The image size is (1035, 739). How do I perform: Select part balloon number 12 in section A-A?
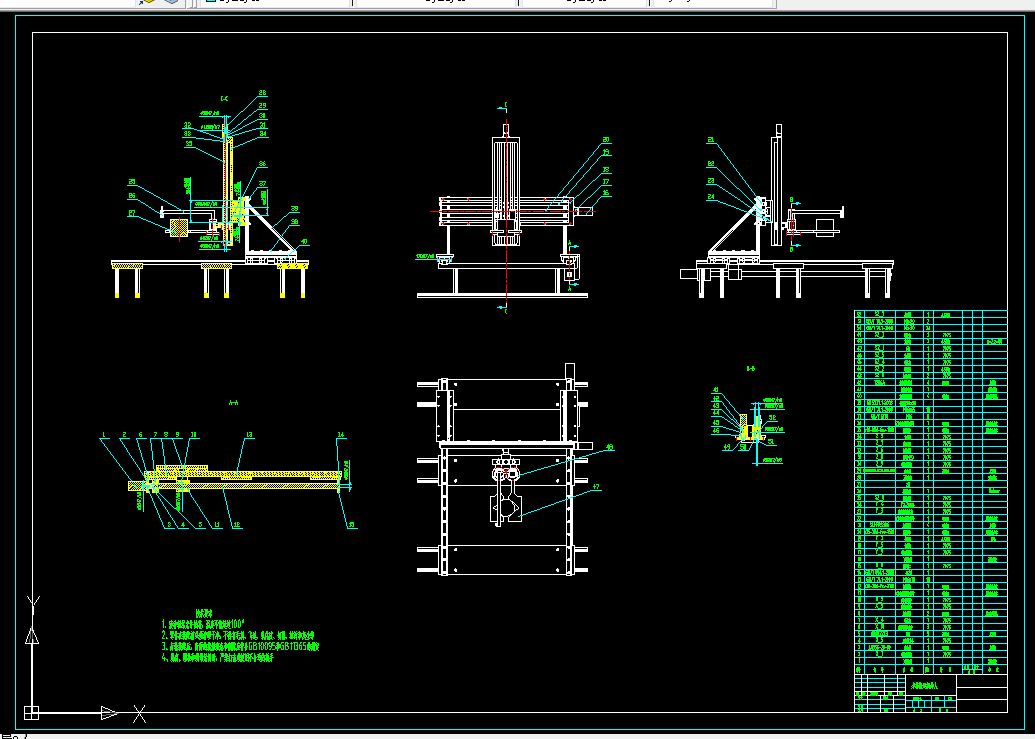(236, 525)
